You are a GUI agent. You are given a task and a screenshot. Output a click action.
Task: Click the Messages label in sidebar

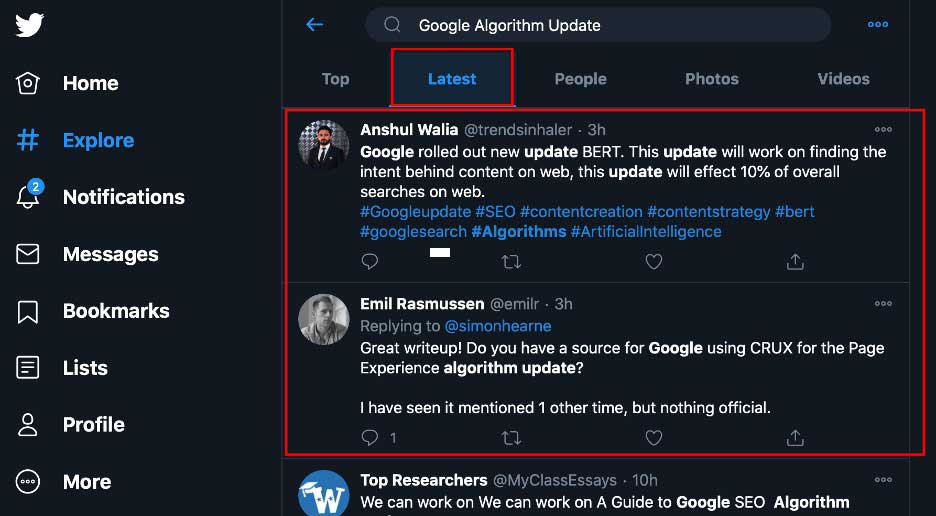[110, 254]
